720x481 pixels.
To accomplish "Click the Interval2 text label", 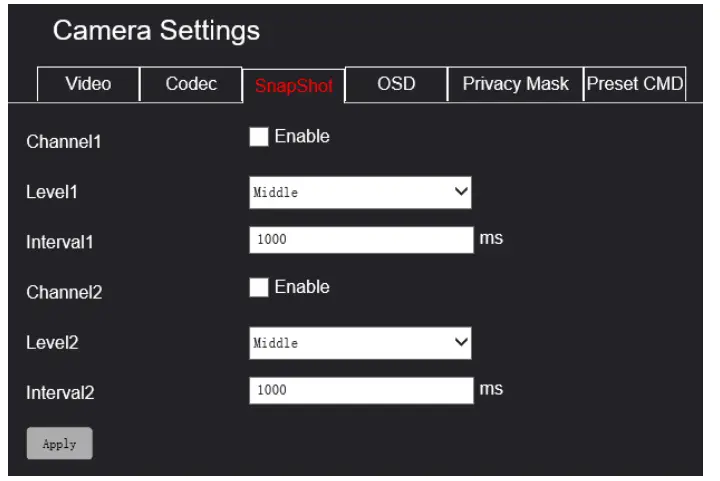I will [59, 393].
